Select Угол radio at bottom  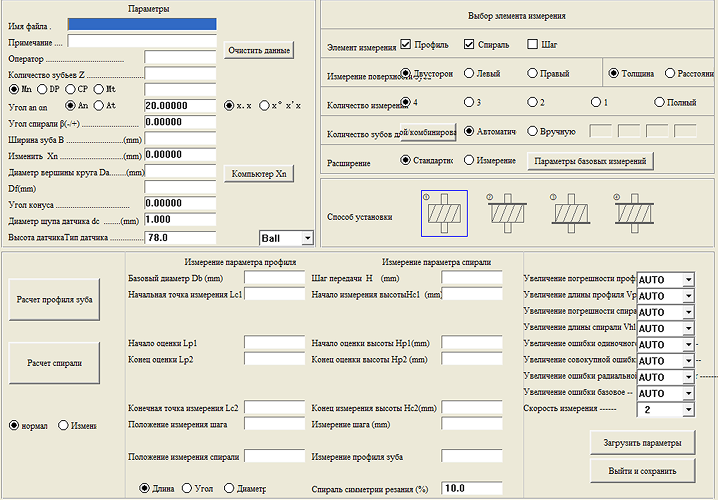[187, 488]
